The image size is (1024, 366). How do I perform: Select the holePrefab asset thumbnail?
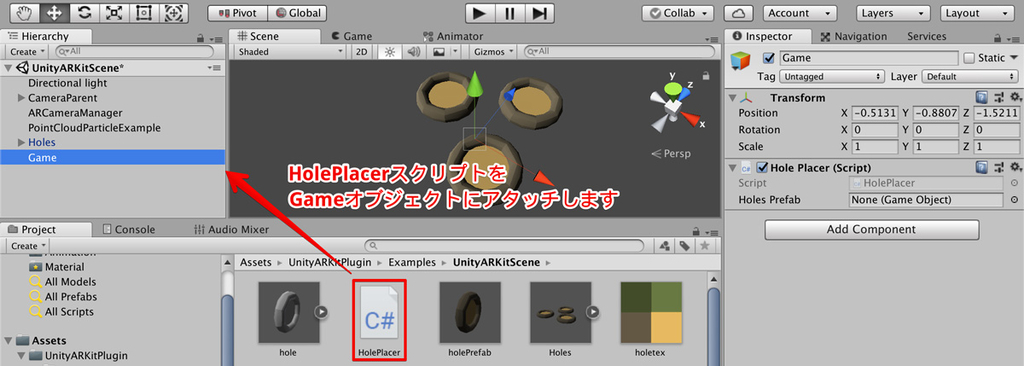[470, 312]
